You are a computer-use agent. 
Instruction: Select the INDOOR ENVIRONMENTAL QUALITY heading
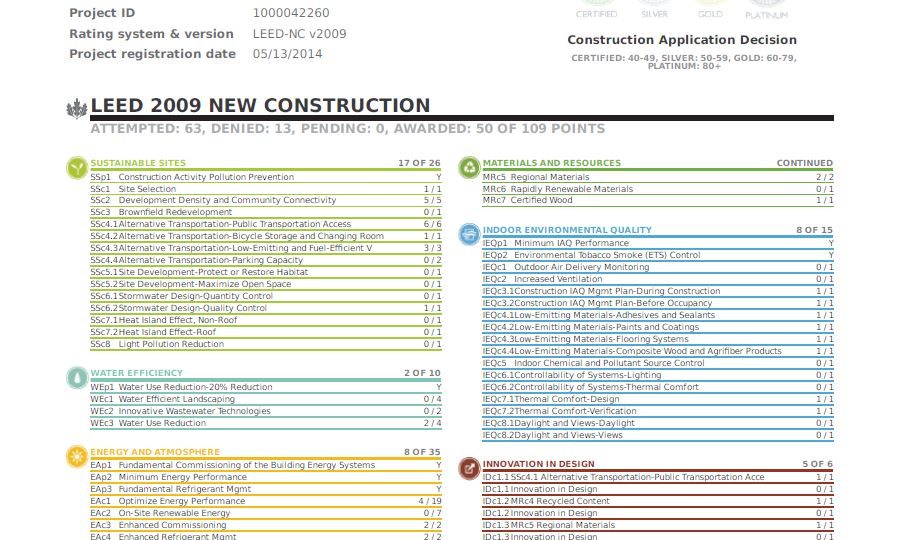coord(567,230)
